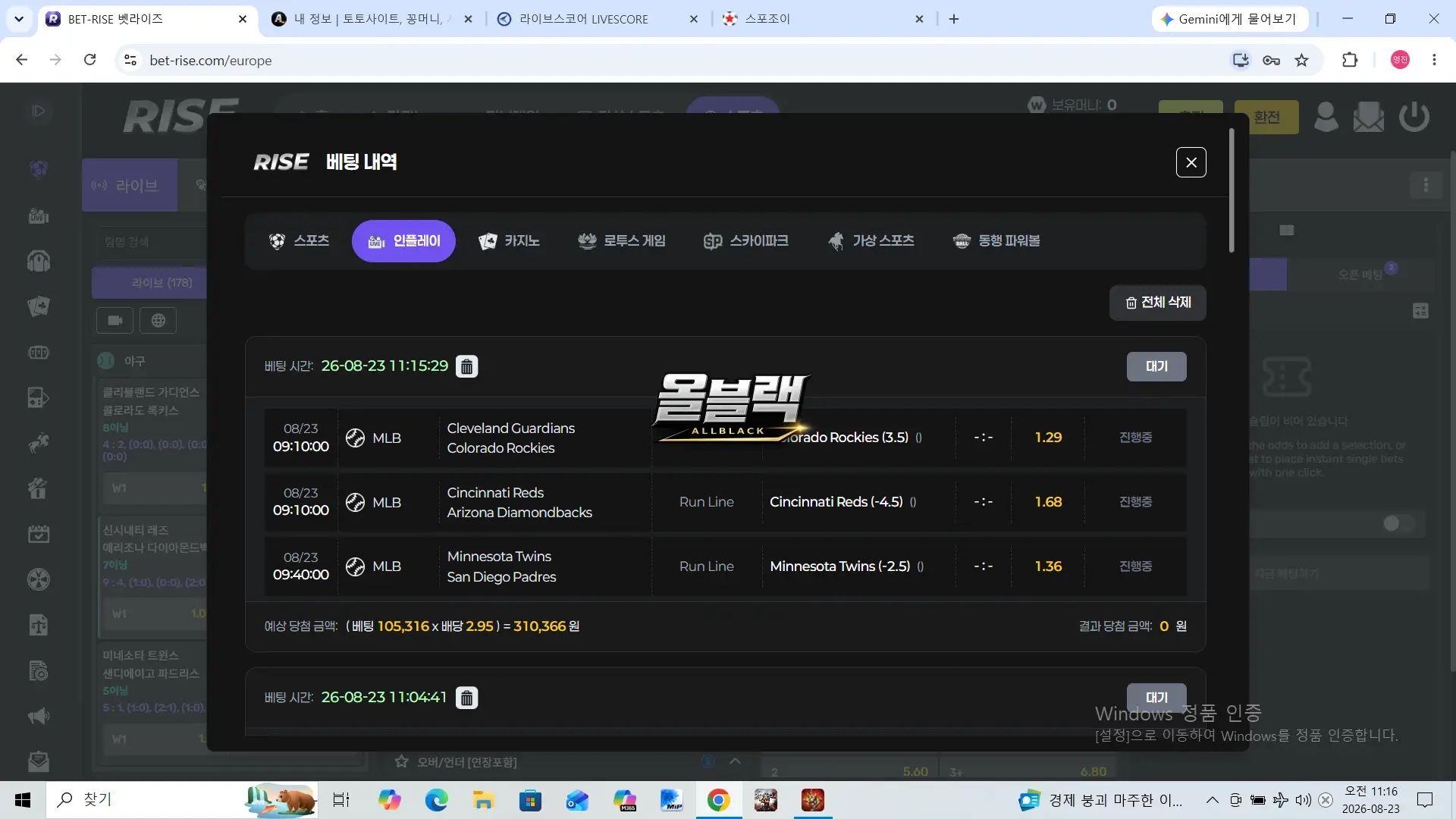The width and height of the screenshot is (1456, 819).
Task: Focus the 팀명 검색 search field
Action: tap(152, 242)
